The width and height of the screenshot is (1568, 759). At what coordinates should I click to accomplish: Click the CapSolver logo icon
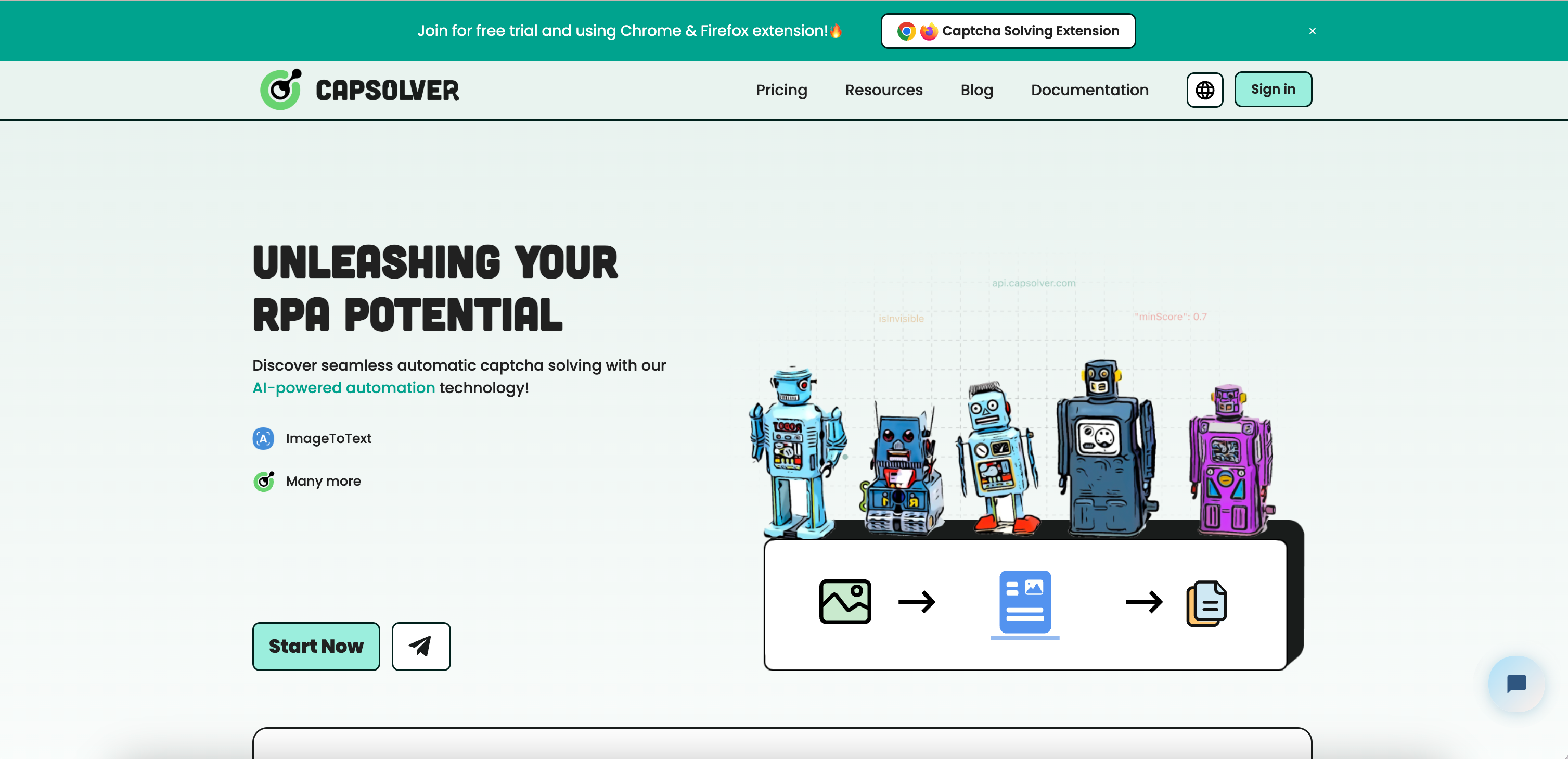pos(280,90)
